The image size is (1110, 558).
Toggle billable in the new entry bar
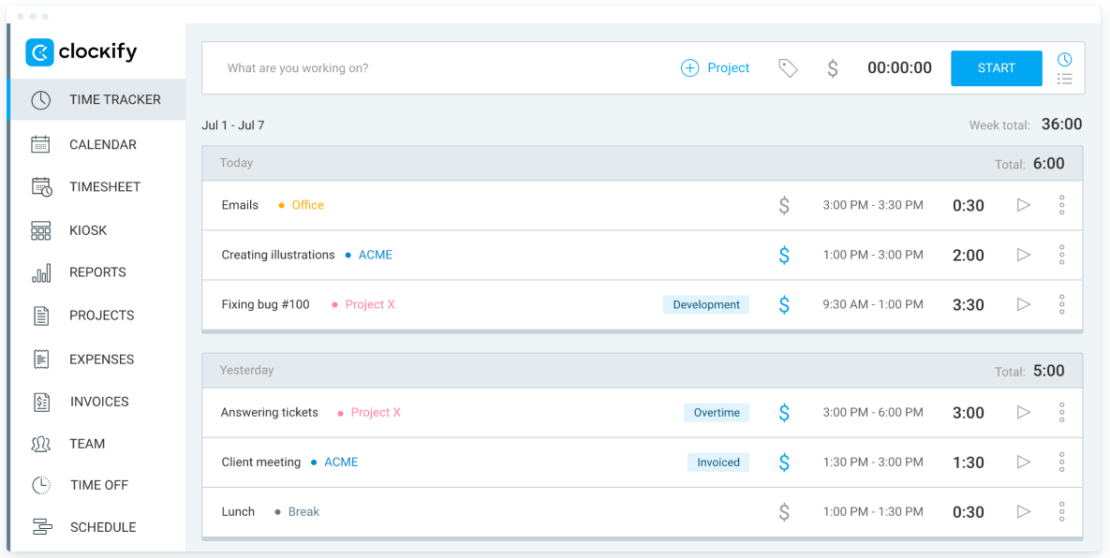coord(832,68)
